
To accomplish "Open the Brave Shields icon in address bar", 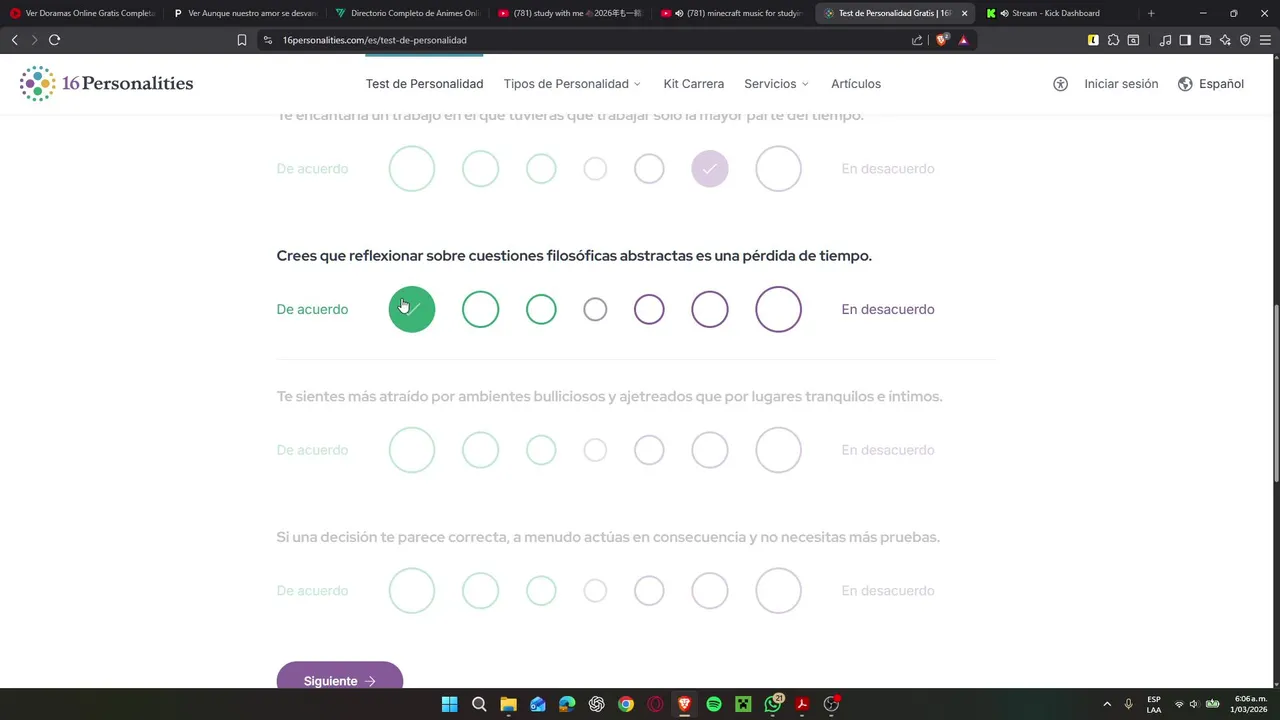I will pyautogui.click(x=941, y=40).
